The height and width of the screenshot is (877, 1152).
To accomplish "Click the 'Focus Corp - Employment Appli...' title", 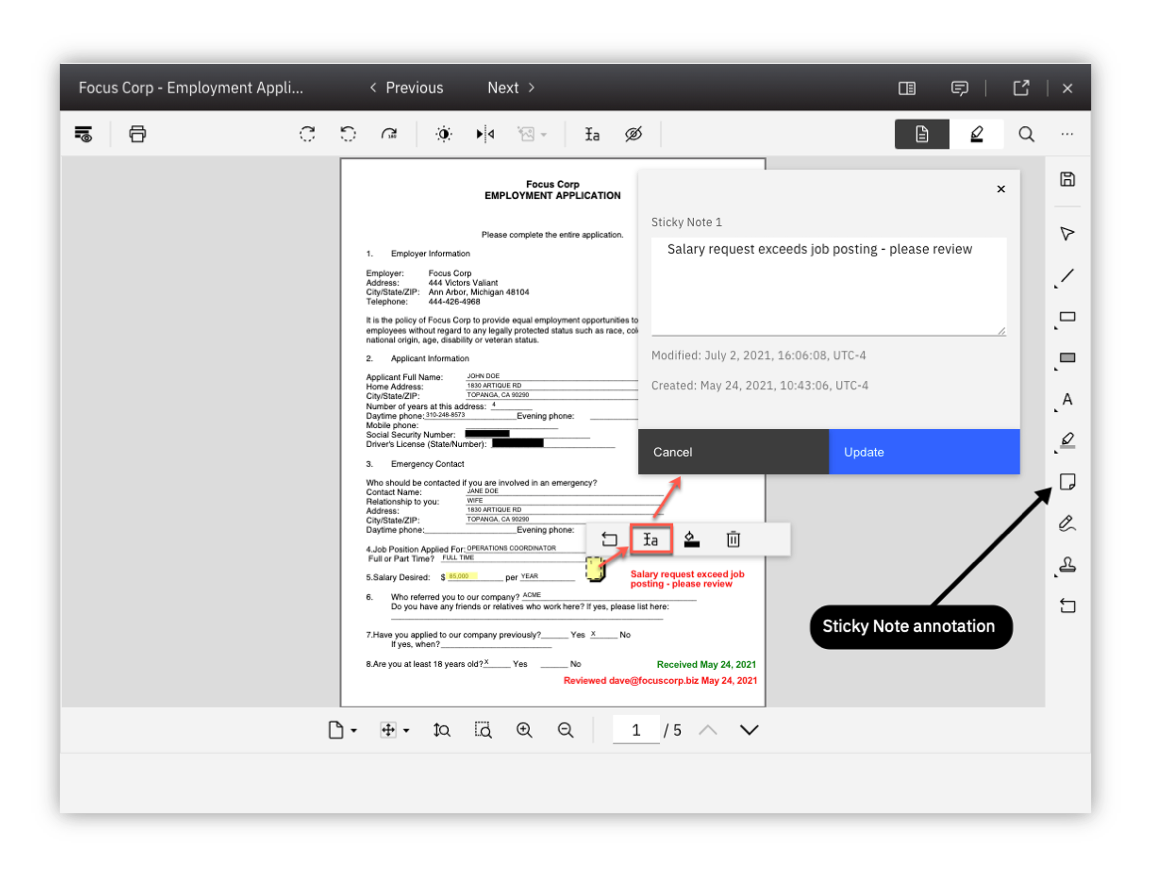I will point(191,88).
